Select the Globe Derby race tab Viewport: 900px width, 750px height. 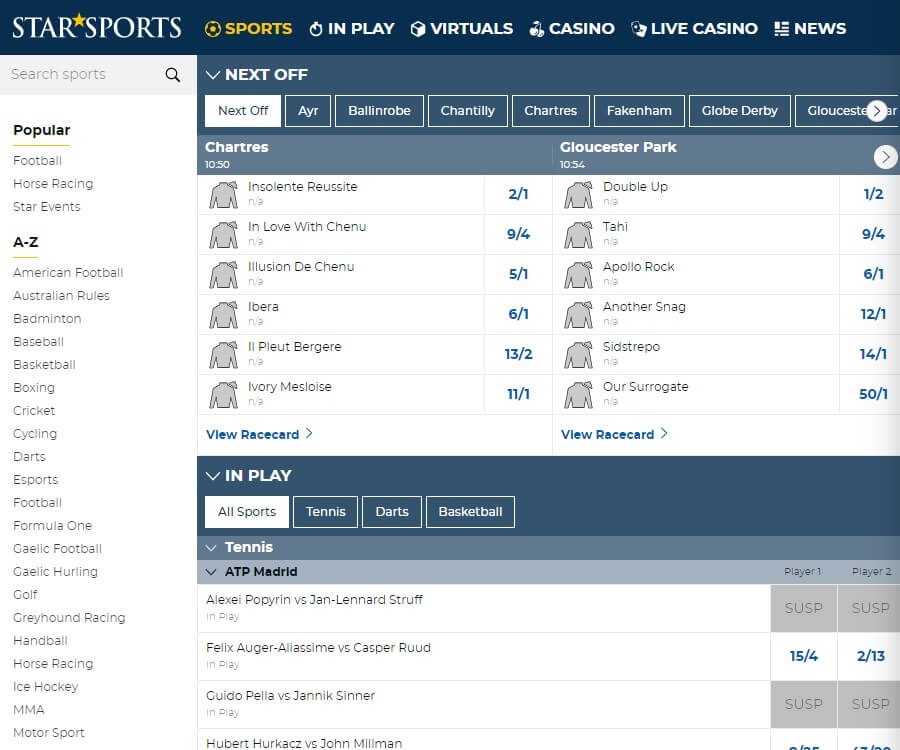(x=739, y=111)
